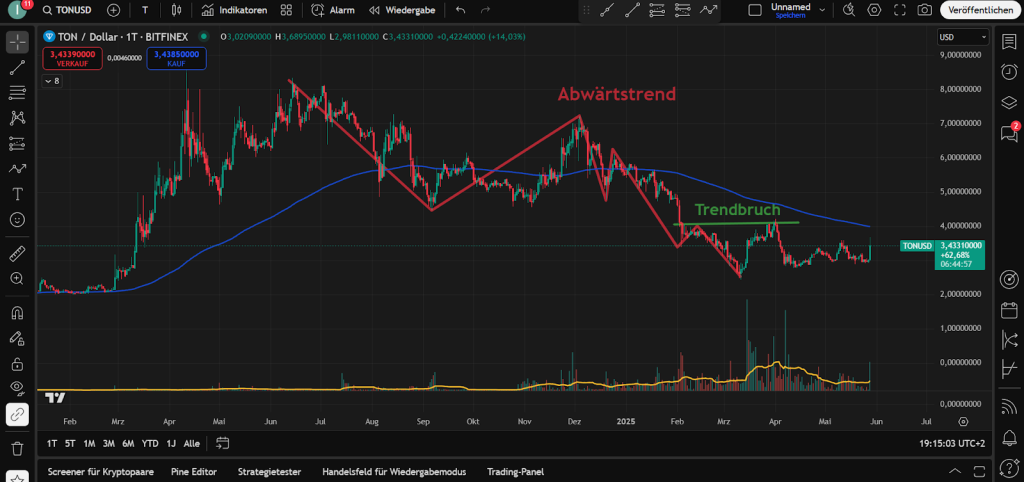Open the chart patterns tool
The image size is (1024, 482).
(18, 118)
